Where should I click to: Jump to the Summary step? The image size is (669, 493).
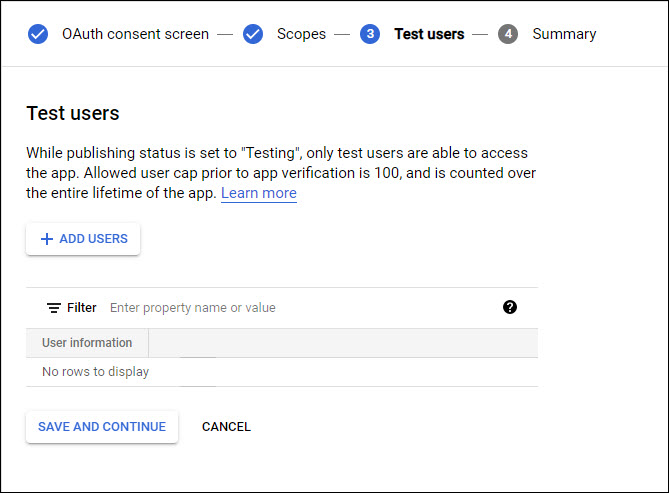click(x=564, y=34)
